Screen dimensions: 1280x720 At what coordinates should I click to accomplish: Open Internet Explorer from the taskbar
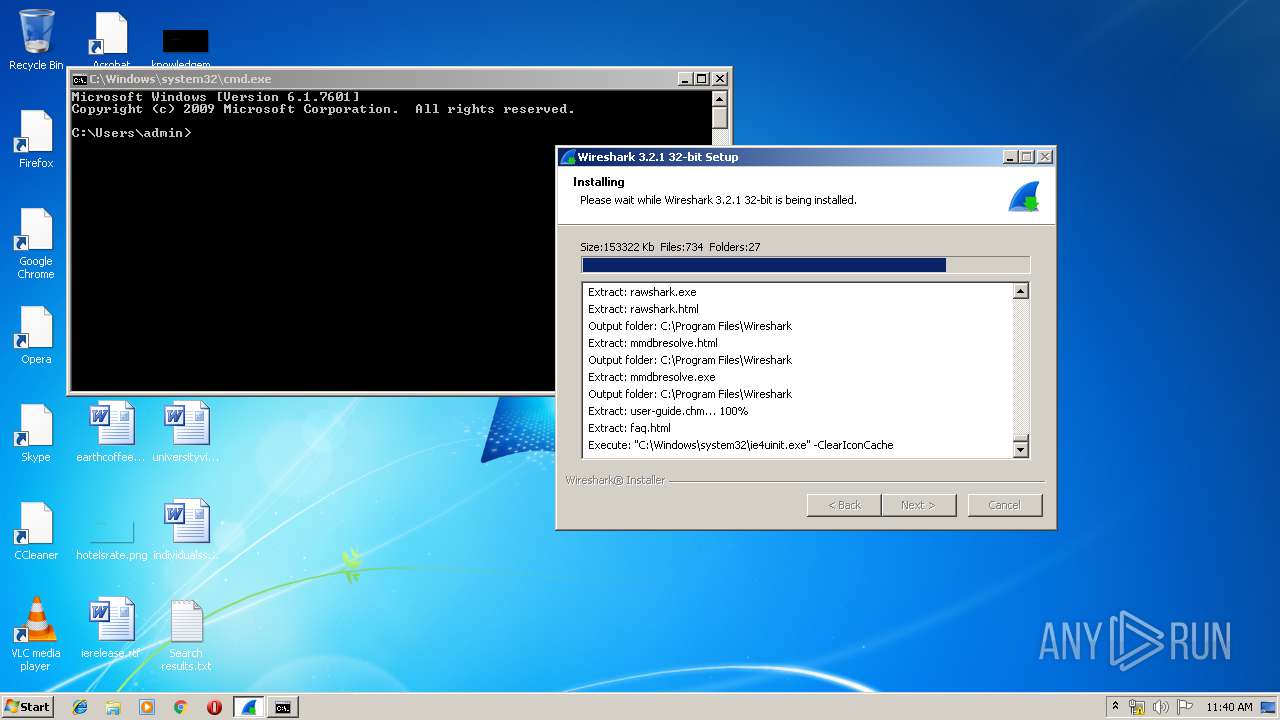point(80,707)
